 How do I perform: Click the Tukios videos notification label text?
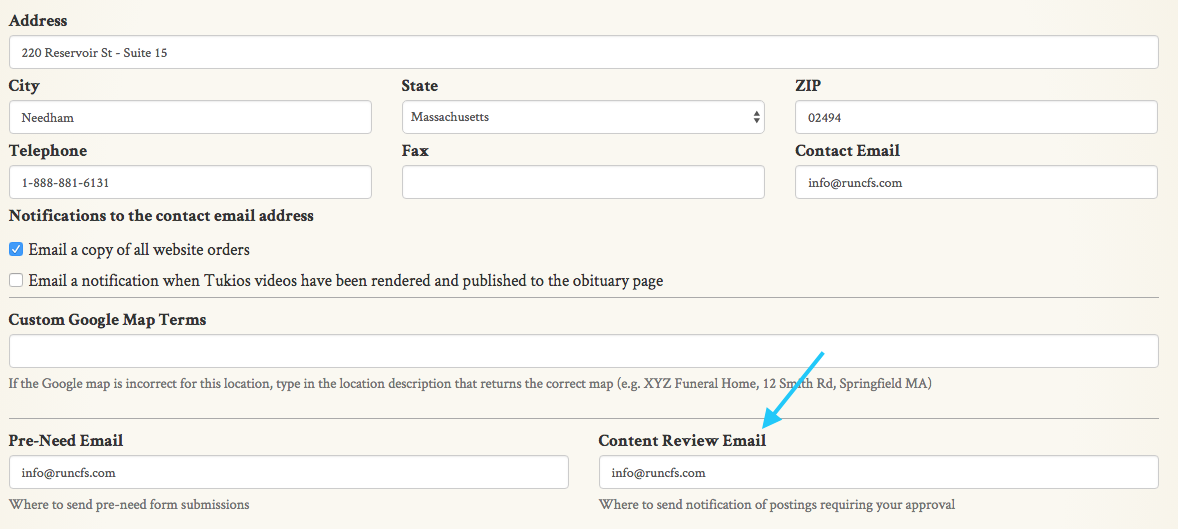(345, 281)
